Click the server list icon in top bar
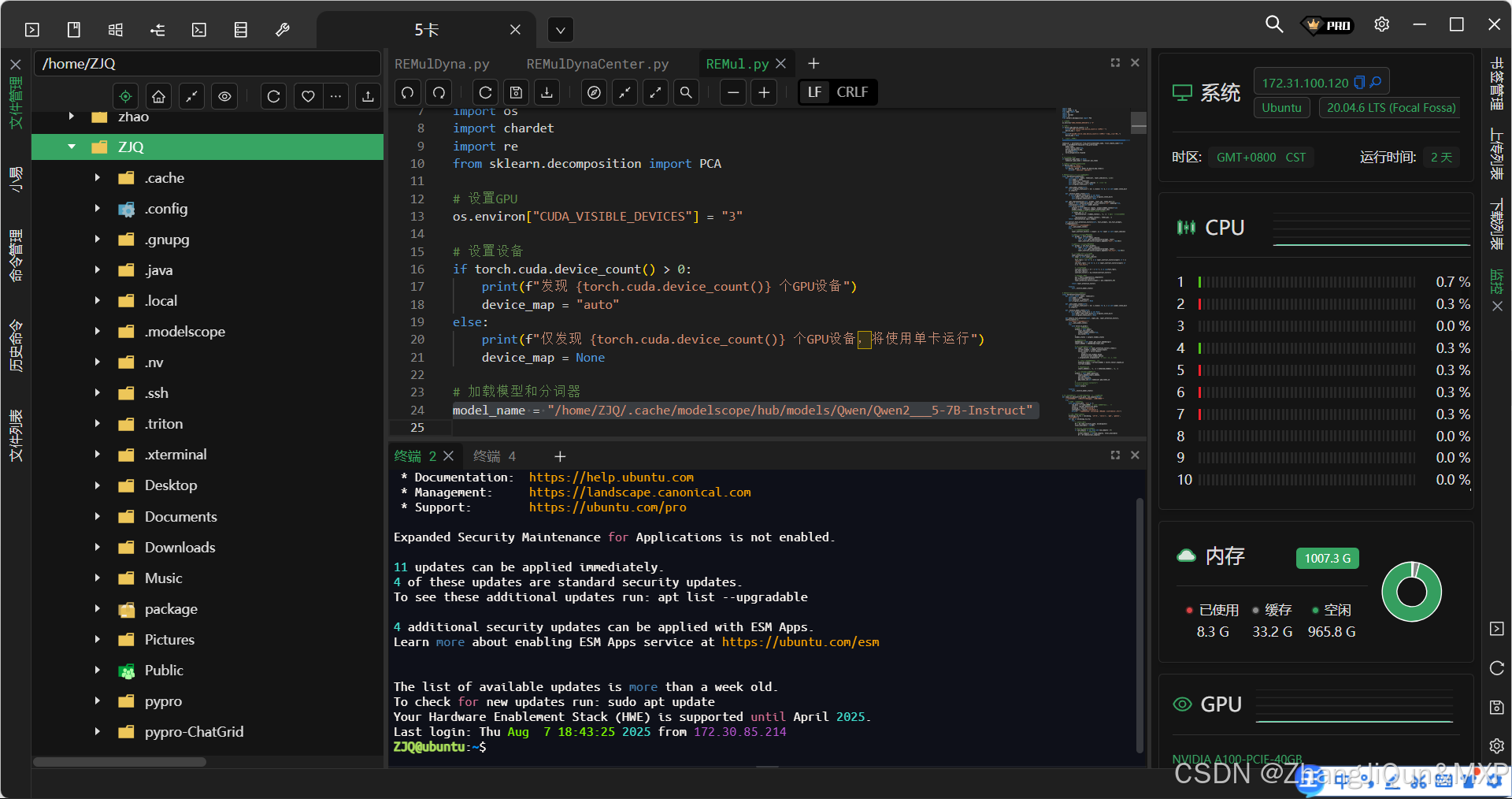1512x799 pixels. [241, 30]
